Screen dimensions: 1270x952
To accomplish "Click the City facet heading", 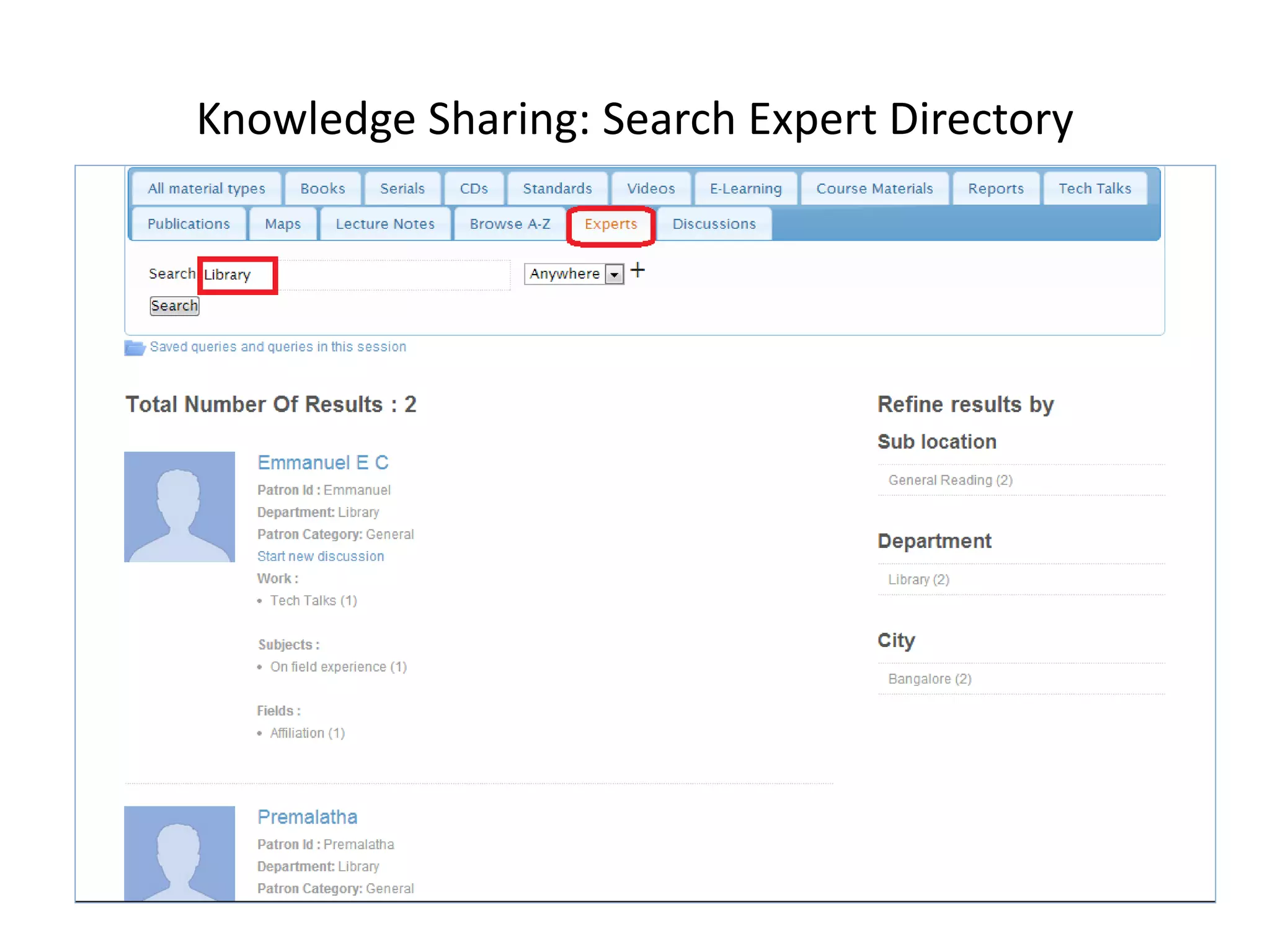I will click(x=896, y=641).
